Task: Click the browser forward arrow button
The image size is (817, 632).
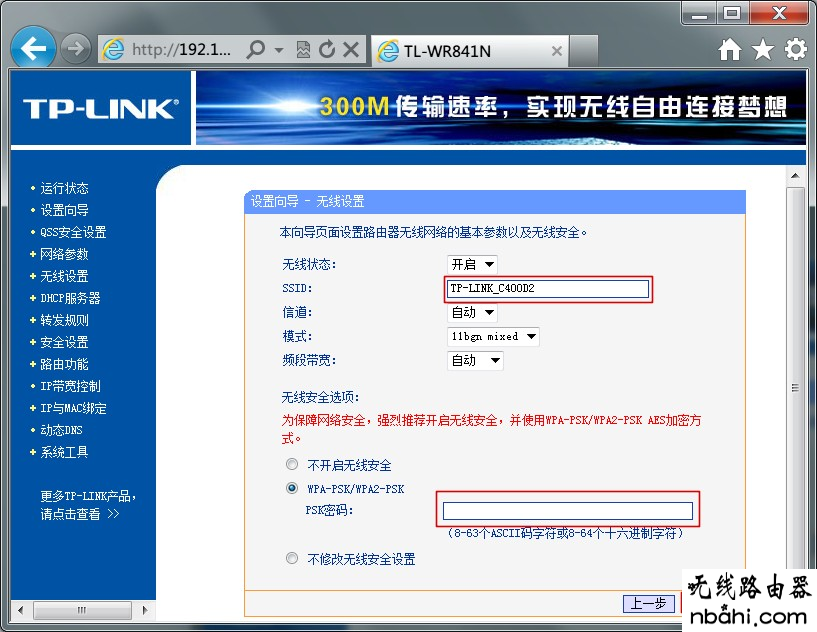Action: click(x=76, y=49)
